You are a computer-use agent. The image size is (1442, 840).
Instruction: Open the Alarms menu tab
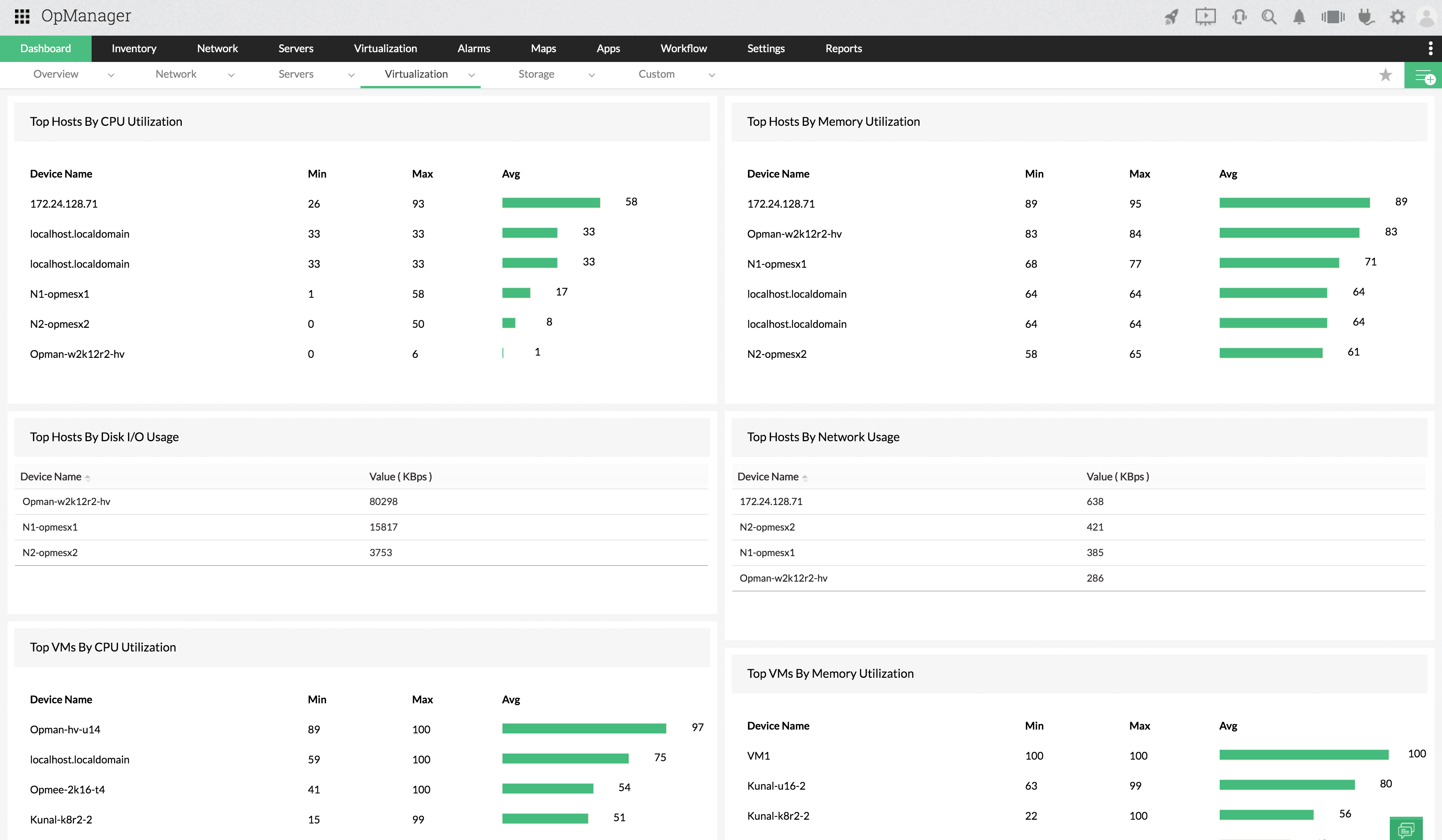[473, 49]
